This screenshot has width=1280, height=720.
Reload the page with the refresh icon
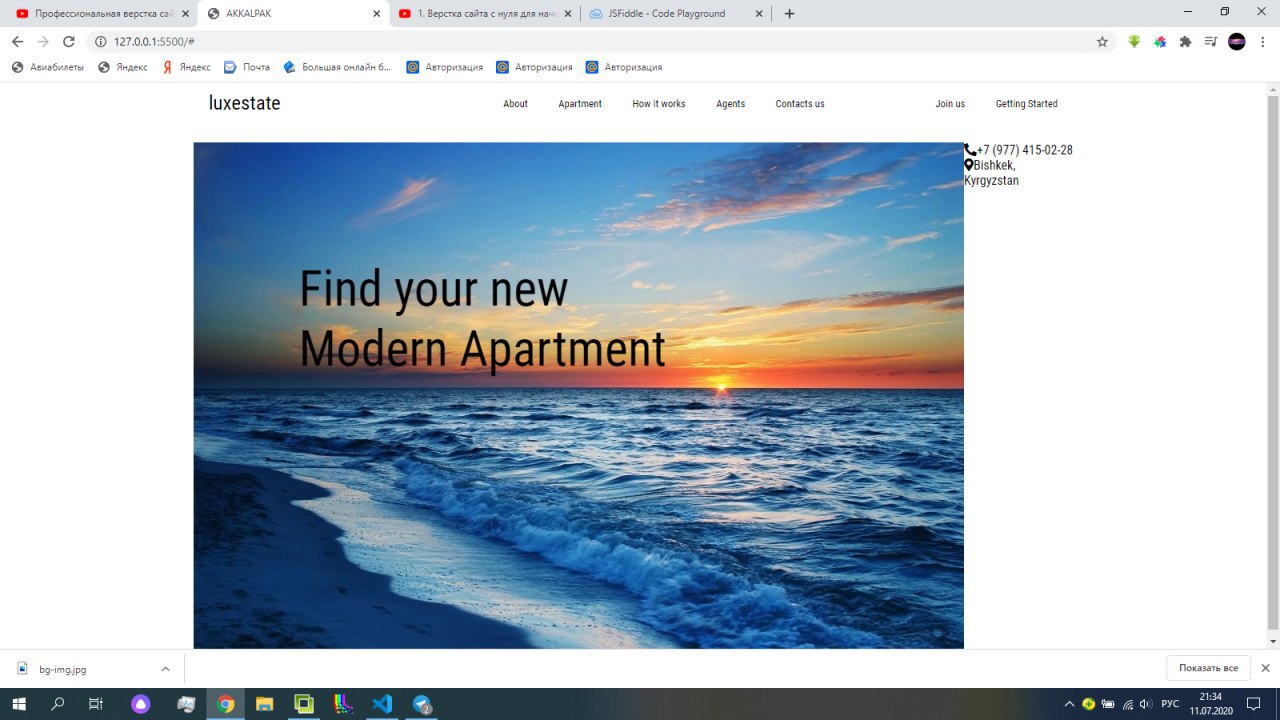(x=69, y=42)
